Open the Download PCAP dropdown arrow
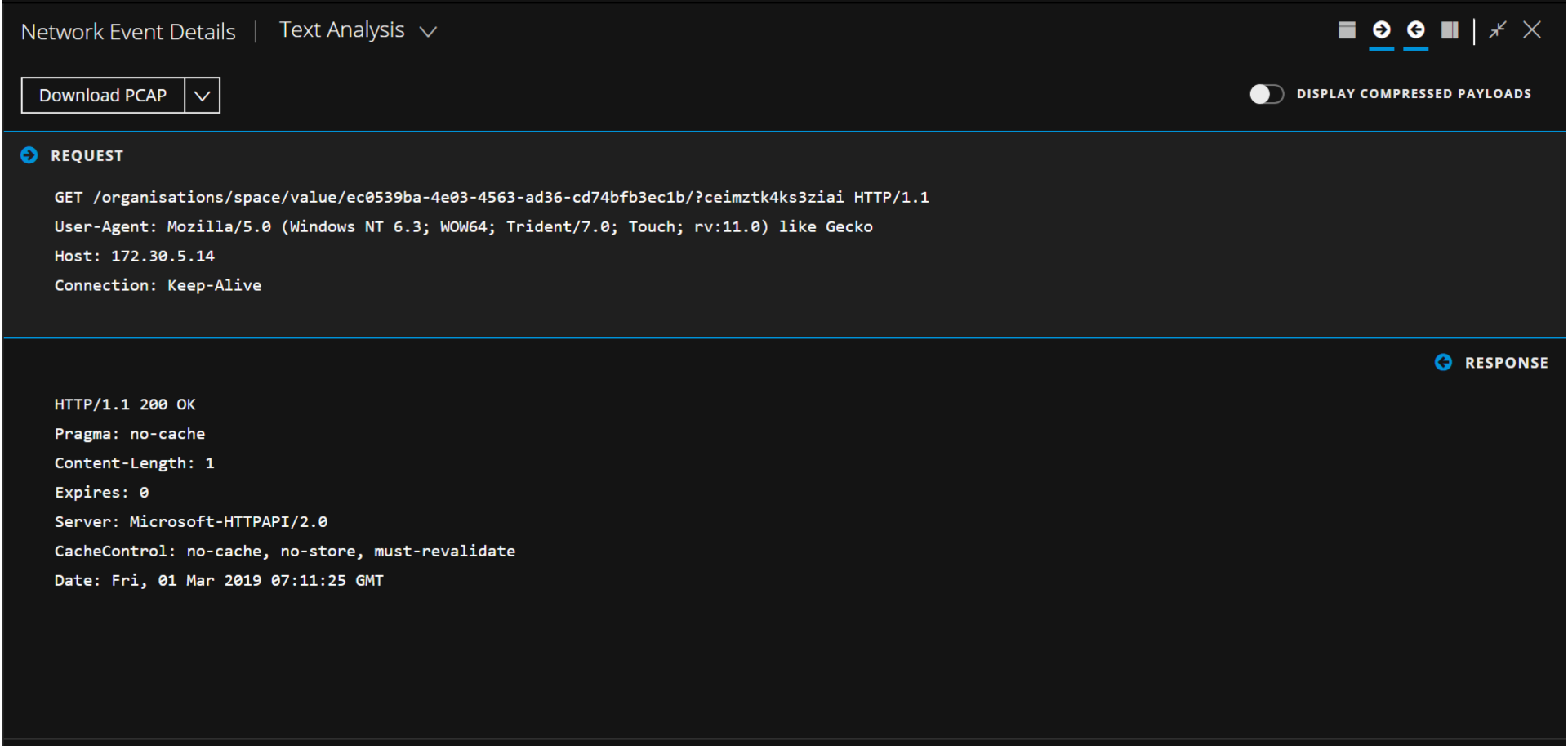Screen dimensions: 1568x746 (x=203, y=96)
